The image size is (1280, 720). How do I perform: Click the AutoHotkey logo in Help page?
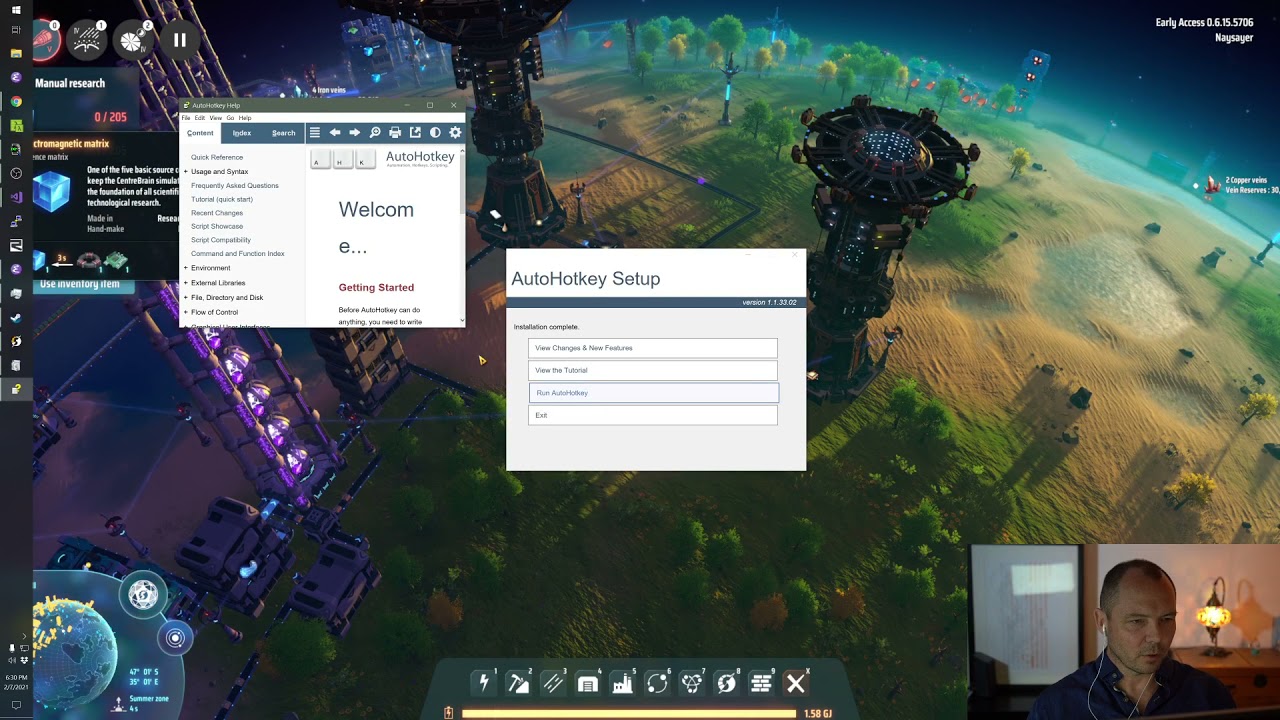tap(420, 158)
